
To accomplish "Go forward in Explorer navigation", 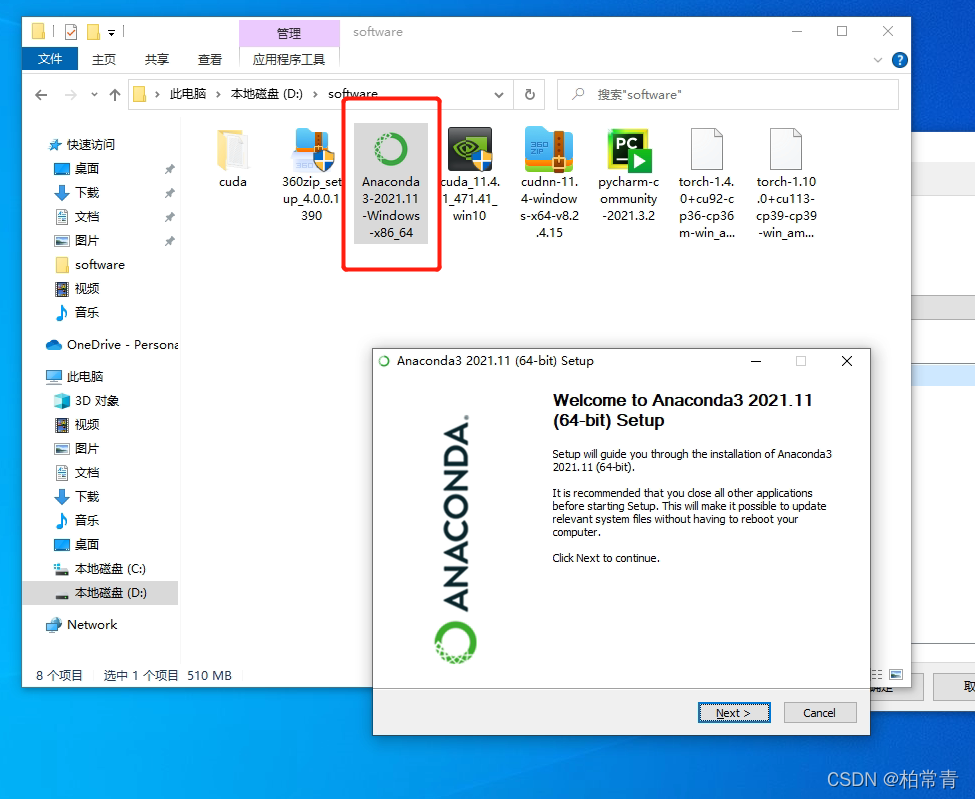I will coord(71,95).
